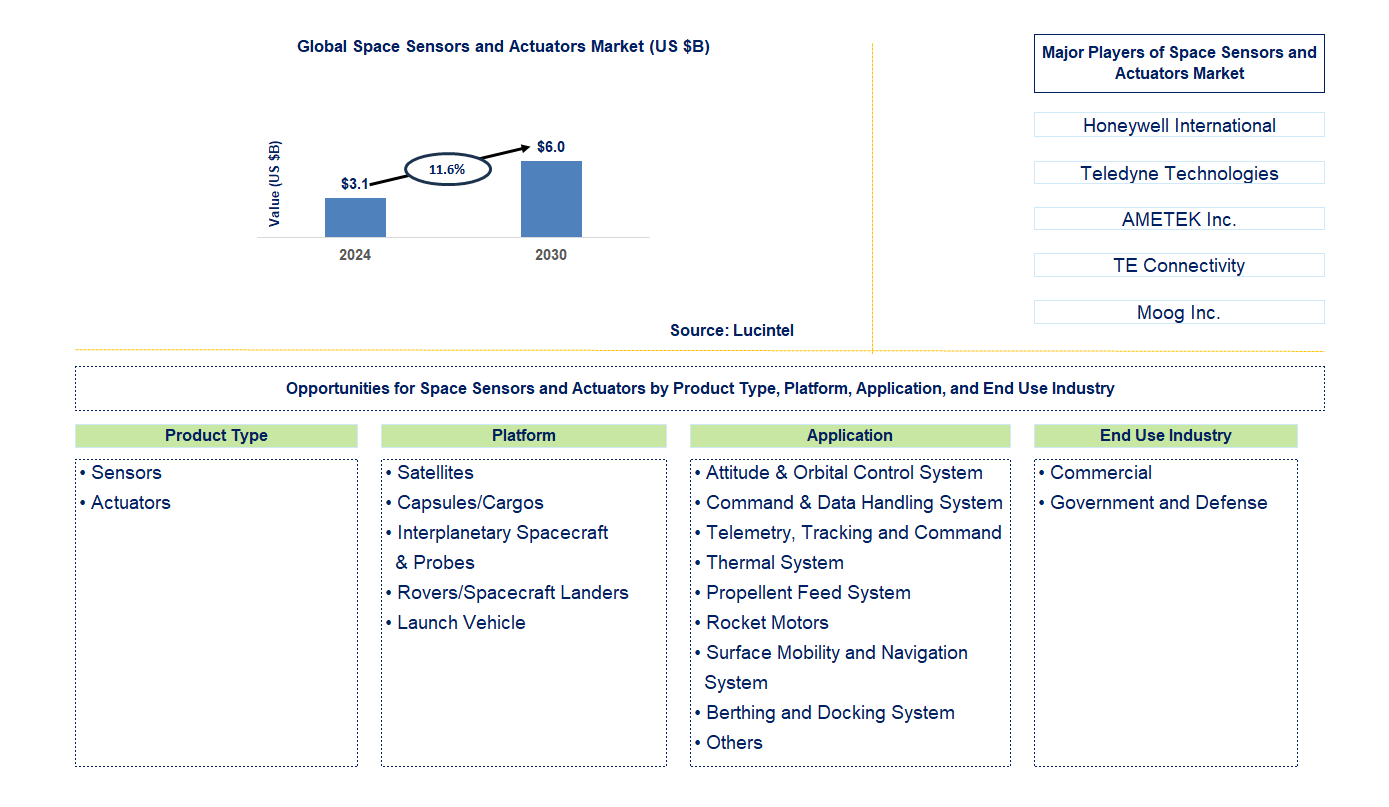Select the 2024 bar in the chart

(x=355, y=217)
